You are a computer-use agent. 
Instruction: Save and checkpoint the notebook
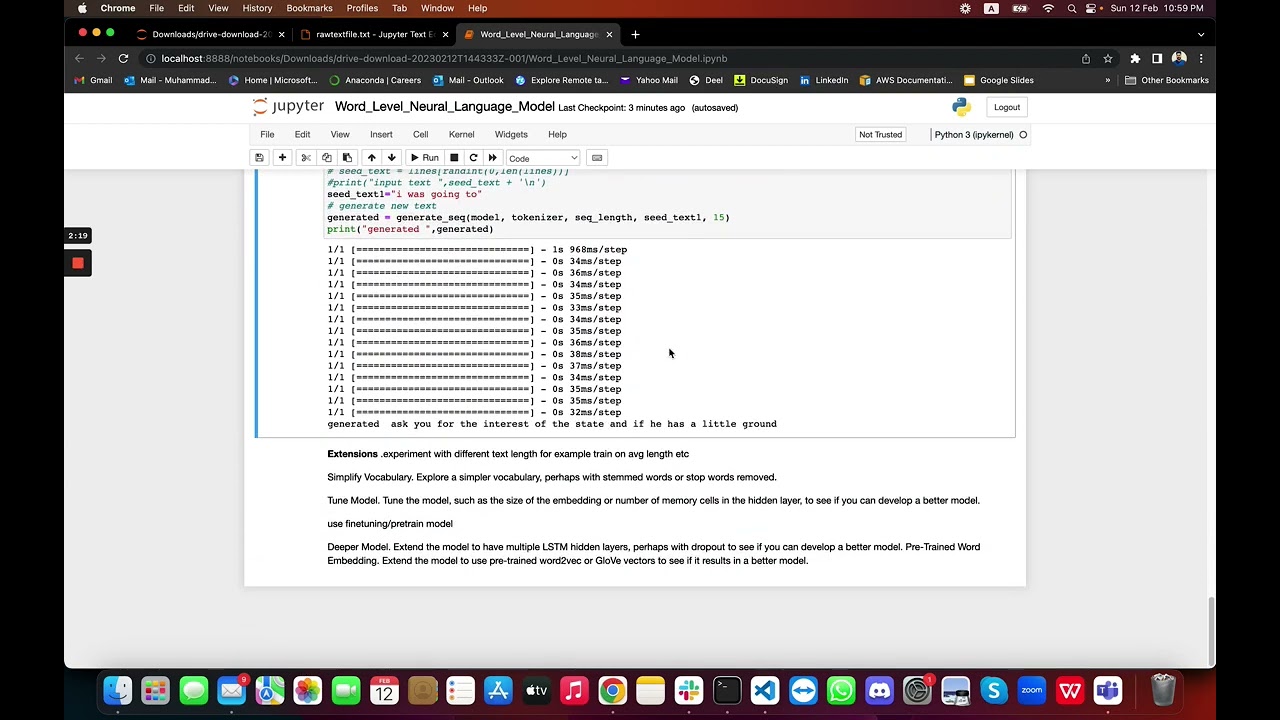pyautogui.click(x=259, y=158)
